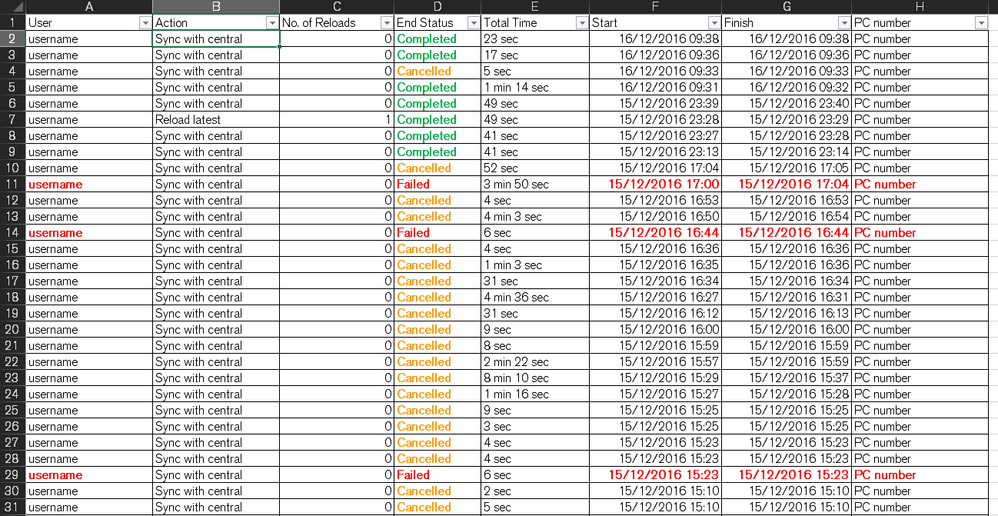This screenshot has width=998, height=516.
Task: Open the No. of Reloads filter dropdown
Action: pyautogui.click(x=386, y=23)
